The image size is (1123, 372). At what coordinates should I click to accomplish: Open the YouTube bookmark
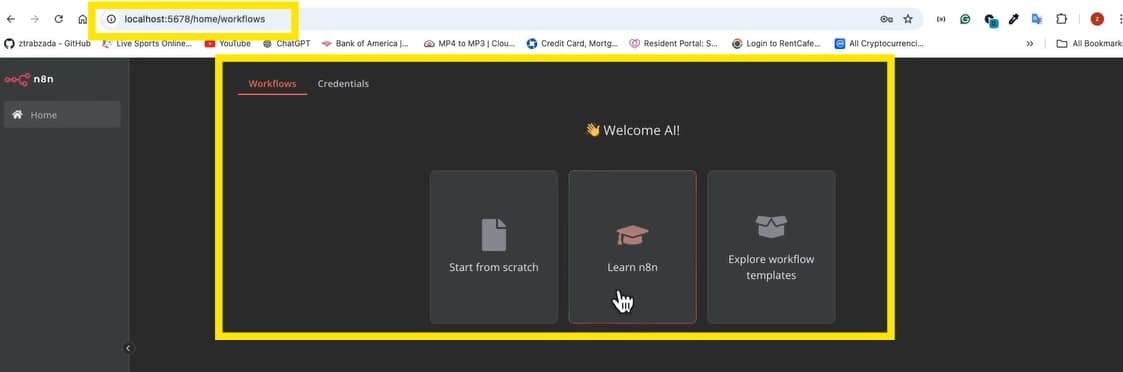tap(228, 44)
